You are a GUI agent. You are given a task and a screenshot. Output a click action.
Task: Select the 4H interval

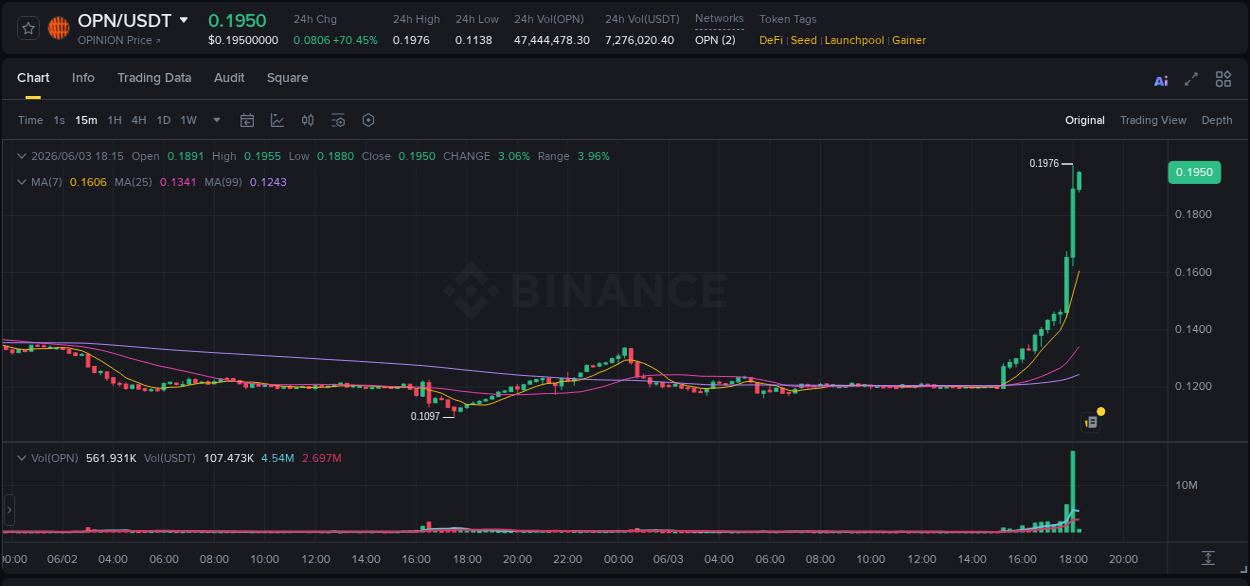(x=138, y=120)
